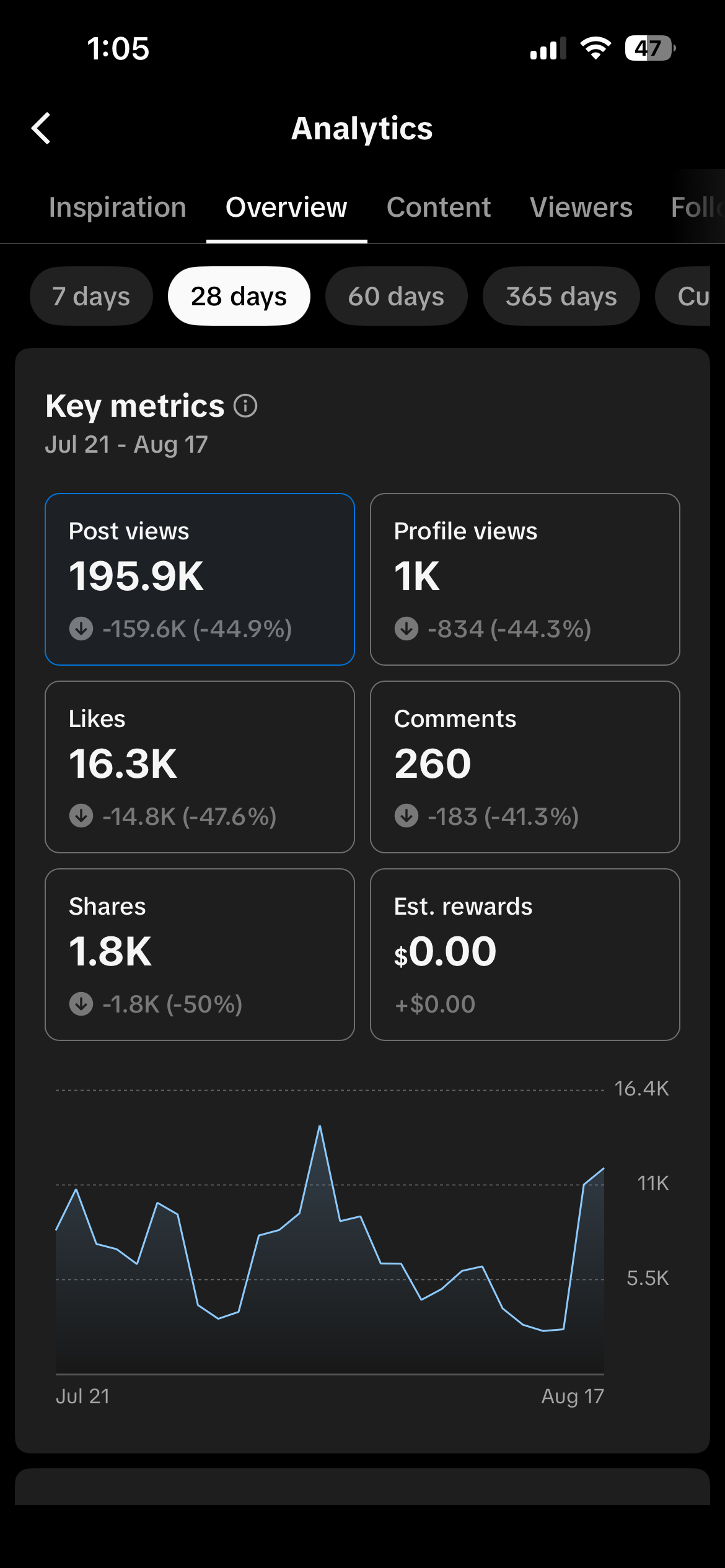
Task: Open the Viewers tab
Action: pyautogui.click(x=581, y=207)
